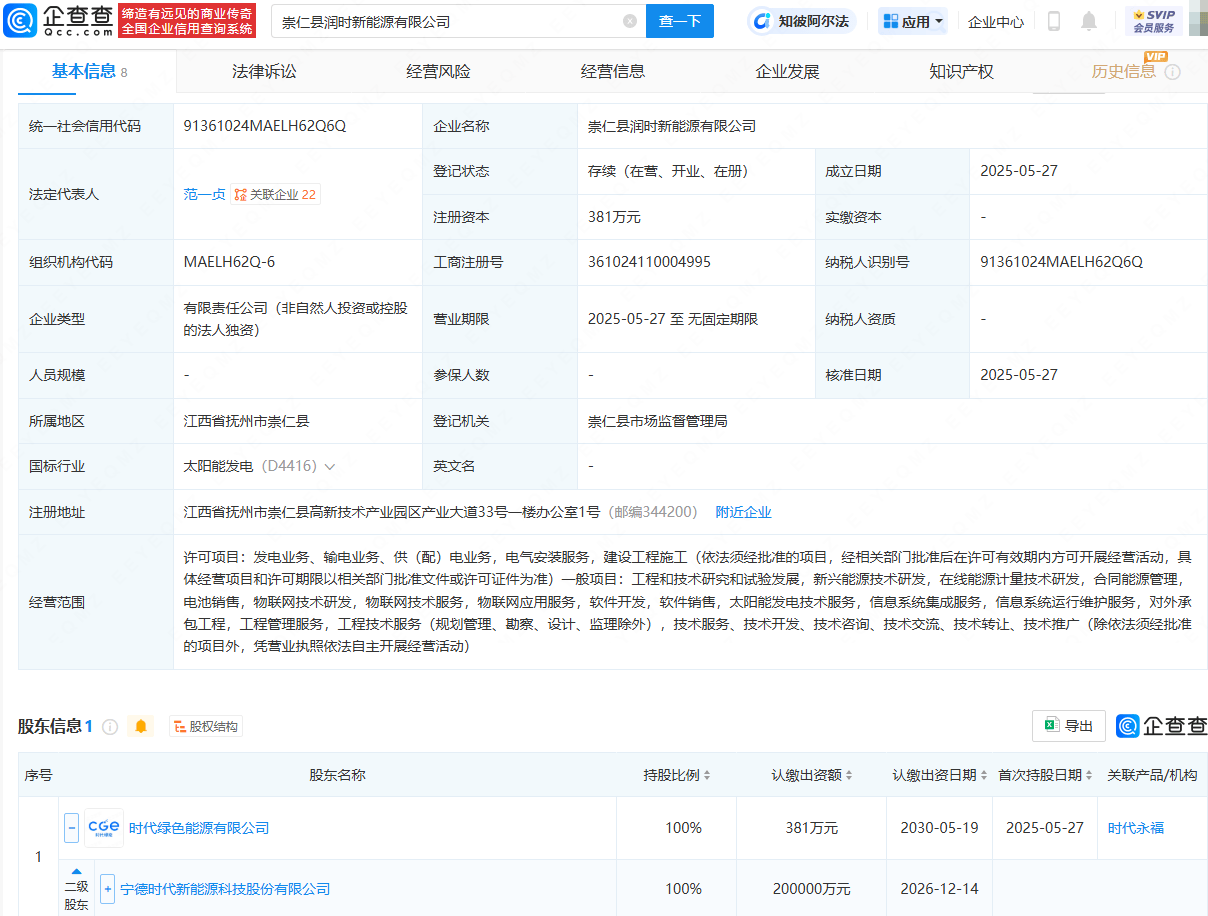The image size is (1208, 916).
Task: Open the user avatar in the header
Action: click(x=1197, y=21)
